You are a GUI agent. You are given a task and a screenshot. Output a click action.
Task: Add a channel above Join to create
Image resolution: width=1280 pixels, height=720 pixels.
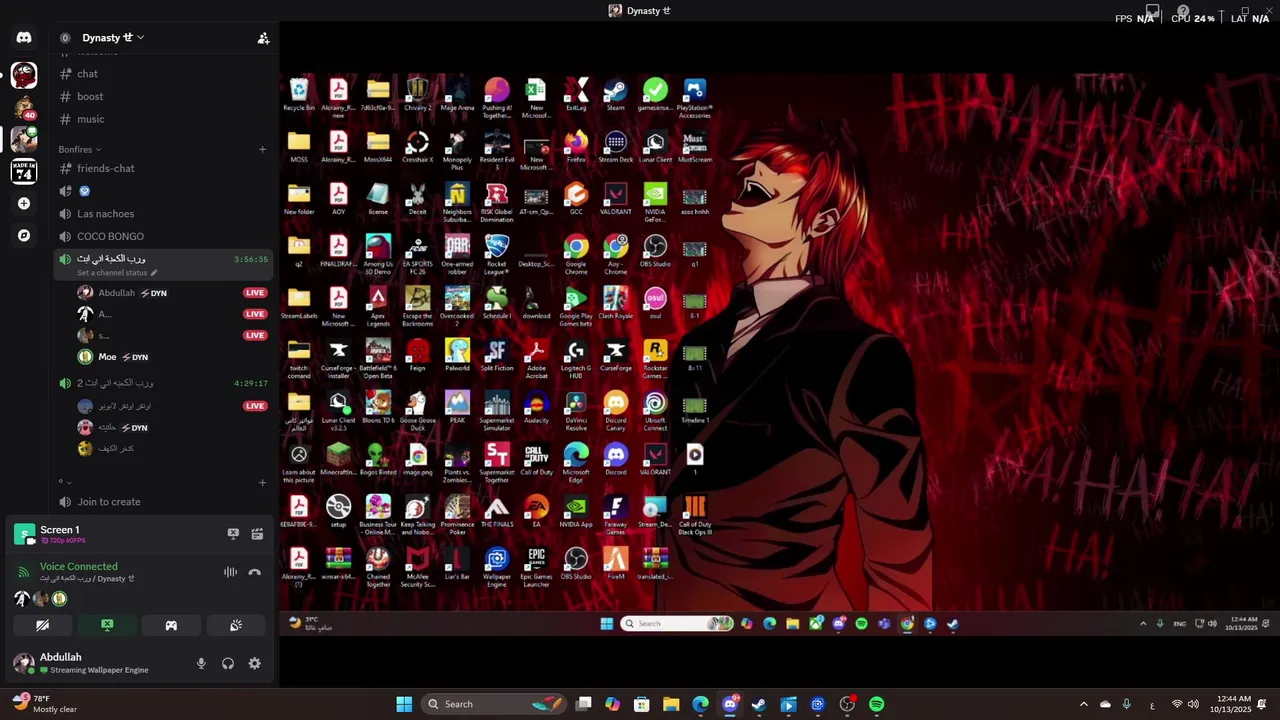point(262,482)
